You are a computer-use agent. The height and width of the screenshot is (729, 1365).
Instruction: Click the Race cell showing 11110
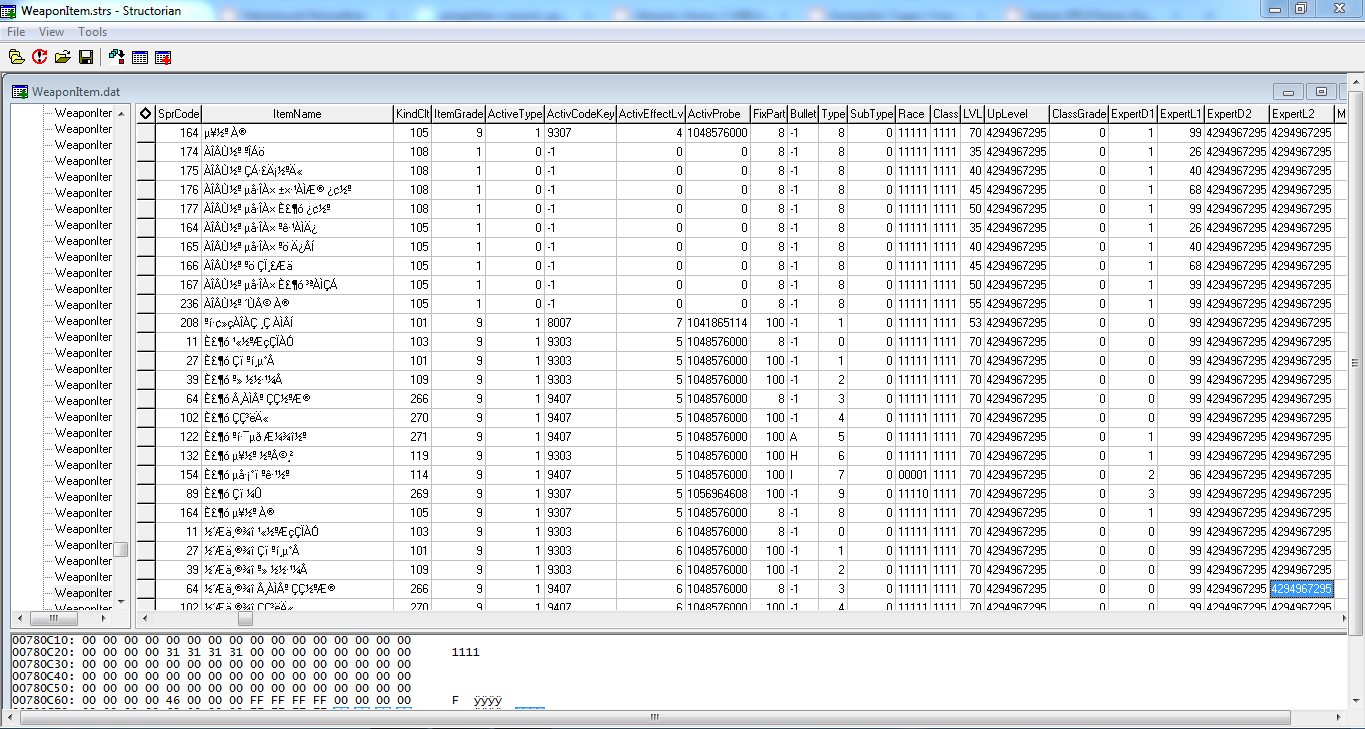pyautogui.click(x=912, y=494)
